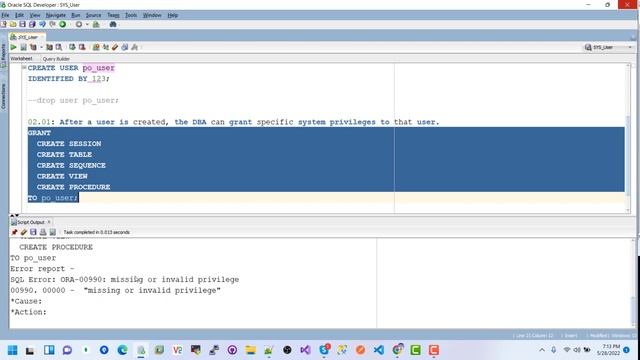Image resolution: width=640 pixels, height=360 pixels.
Task: Click the blue Back arrow toolbar icon
Action: point(42,24)
